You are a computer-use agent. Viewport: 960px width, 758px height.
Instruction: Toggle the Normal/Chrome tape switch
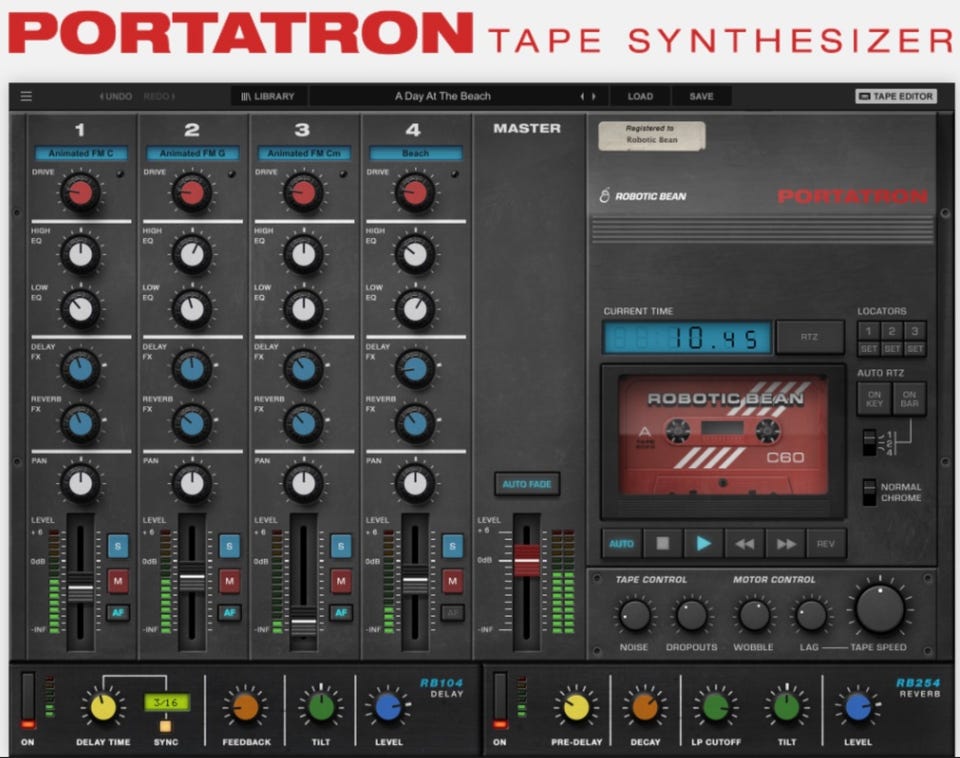[x=869, y=492]
